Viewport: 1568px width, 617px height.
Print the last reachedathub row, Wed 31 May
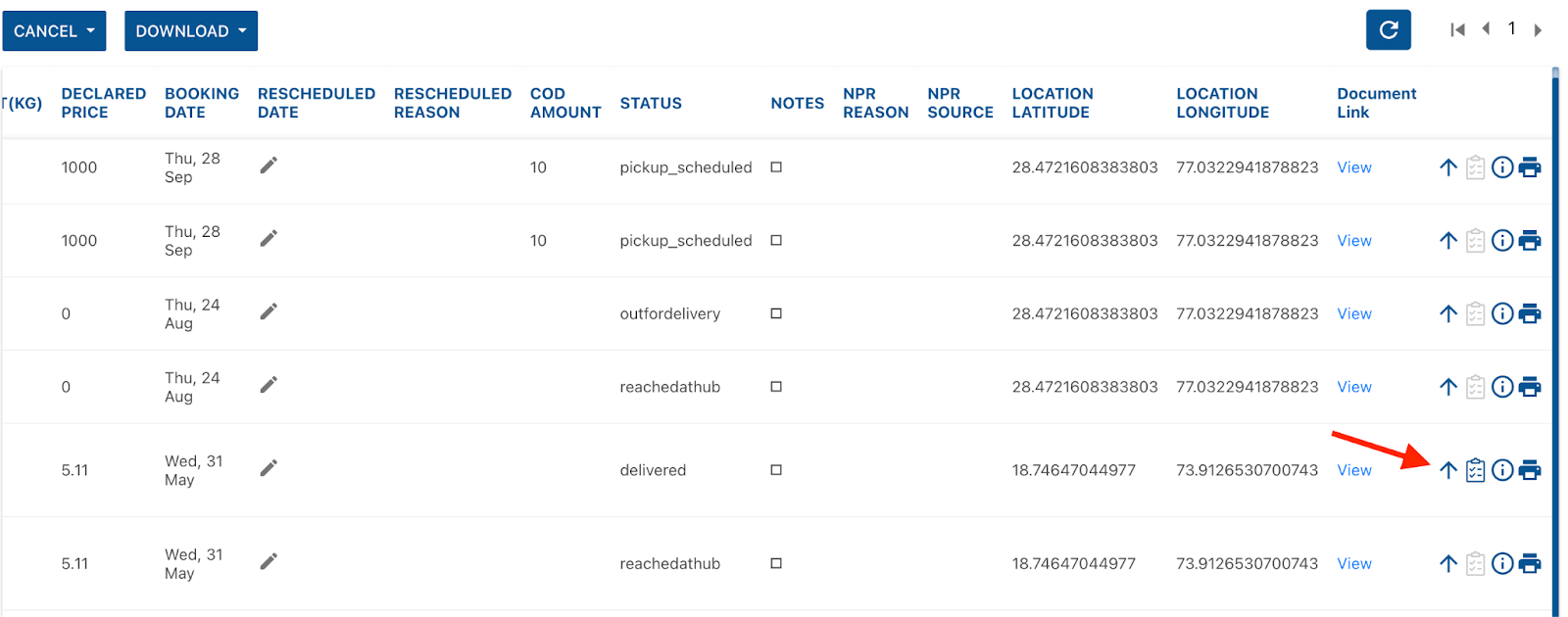[1529, 564]
